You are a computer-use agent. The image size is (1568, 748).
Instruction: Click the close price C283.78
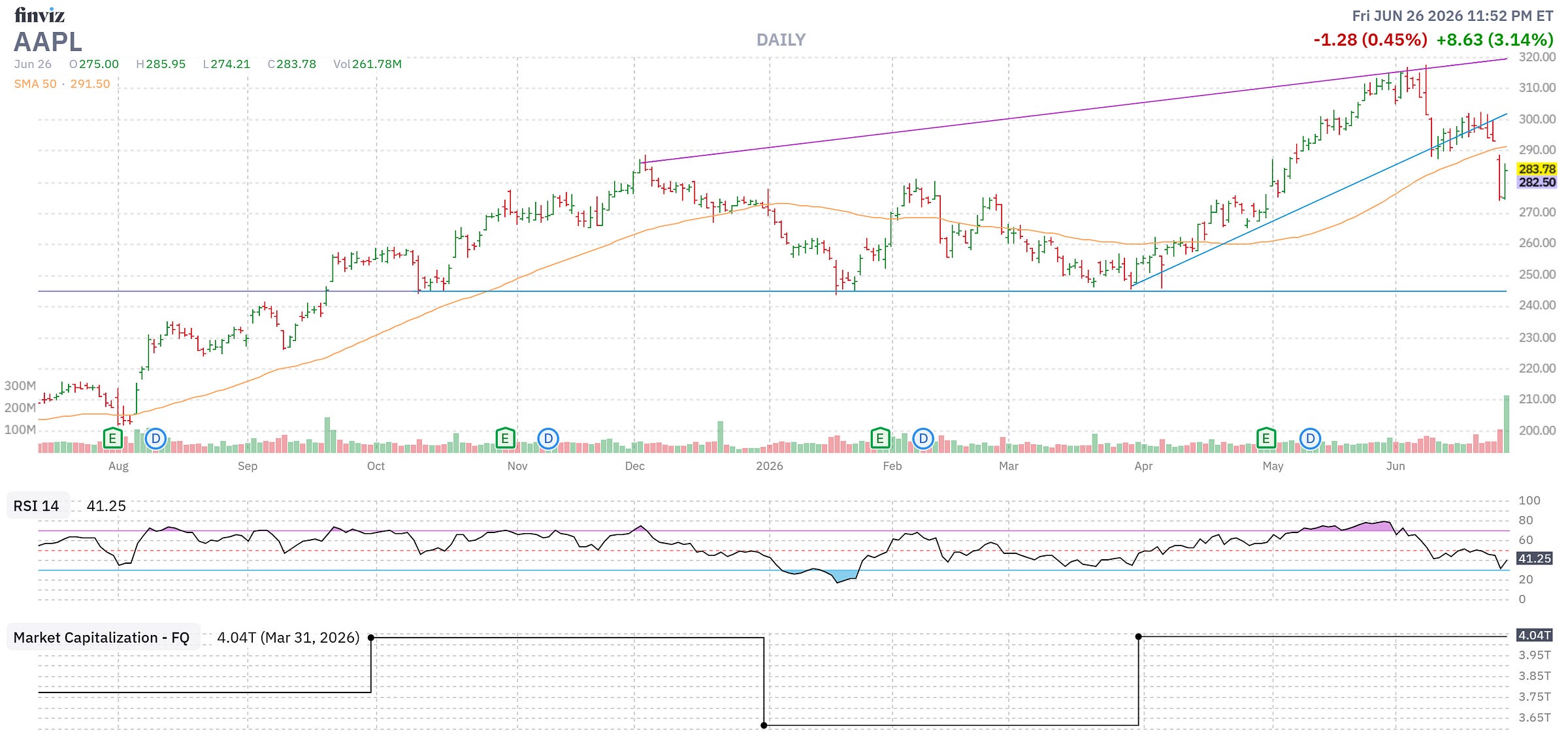click(x=291, y=64)
